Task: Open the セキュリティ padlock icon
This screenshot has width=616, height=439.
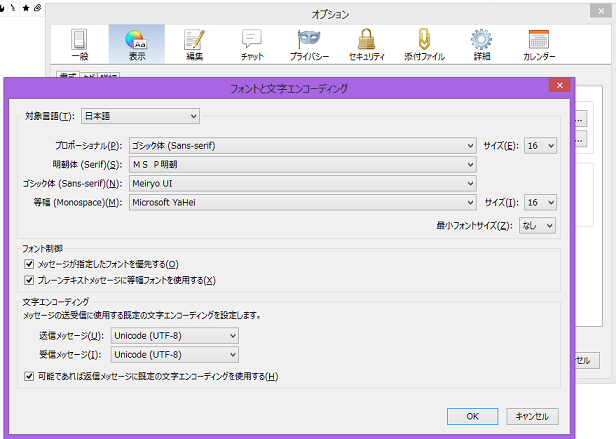Action: tap(367, 44)
